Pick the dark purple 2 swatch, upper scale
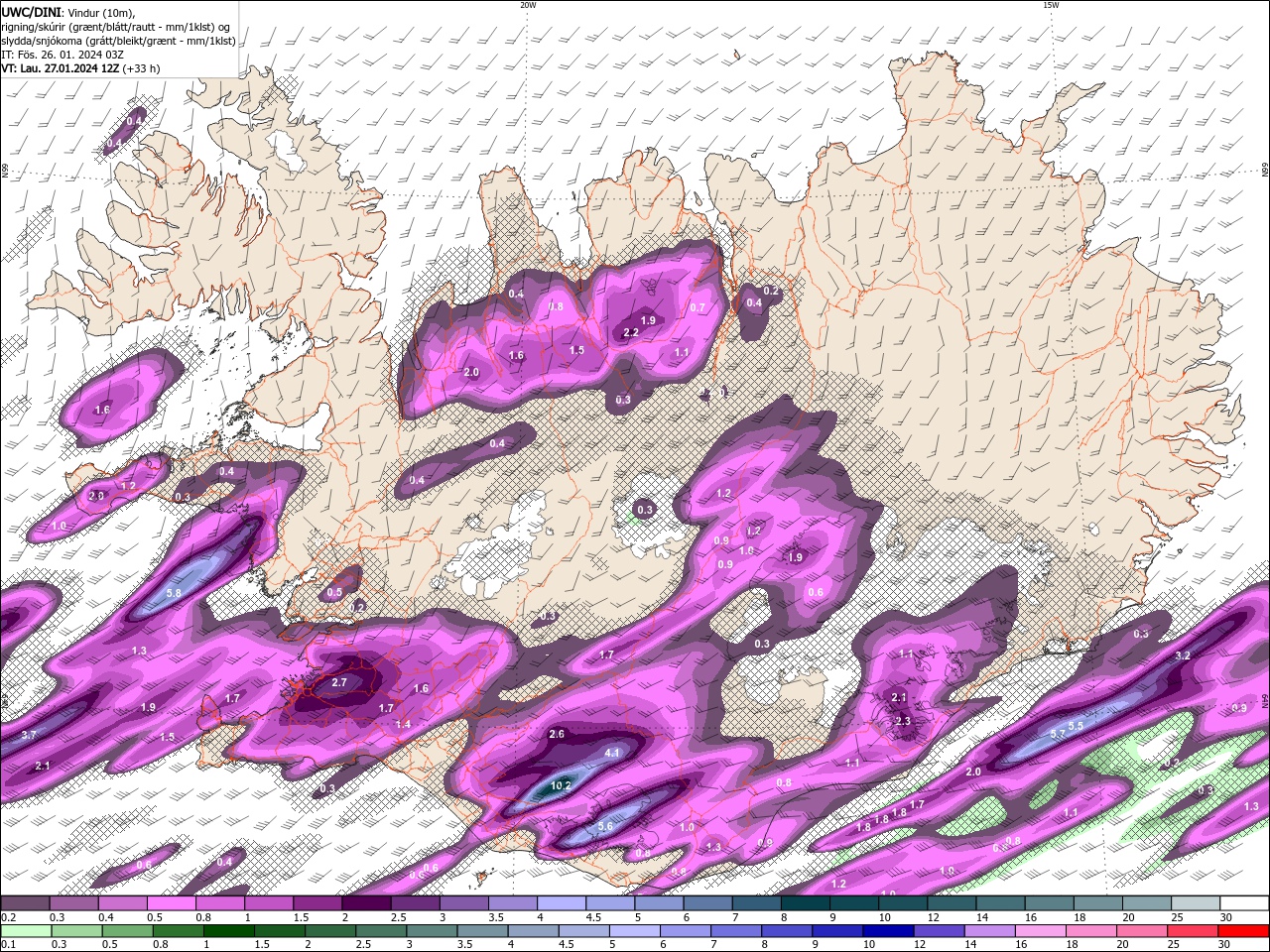This screenshot has width=1270, height=952. [366, 903]
